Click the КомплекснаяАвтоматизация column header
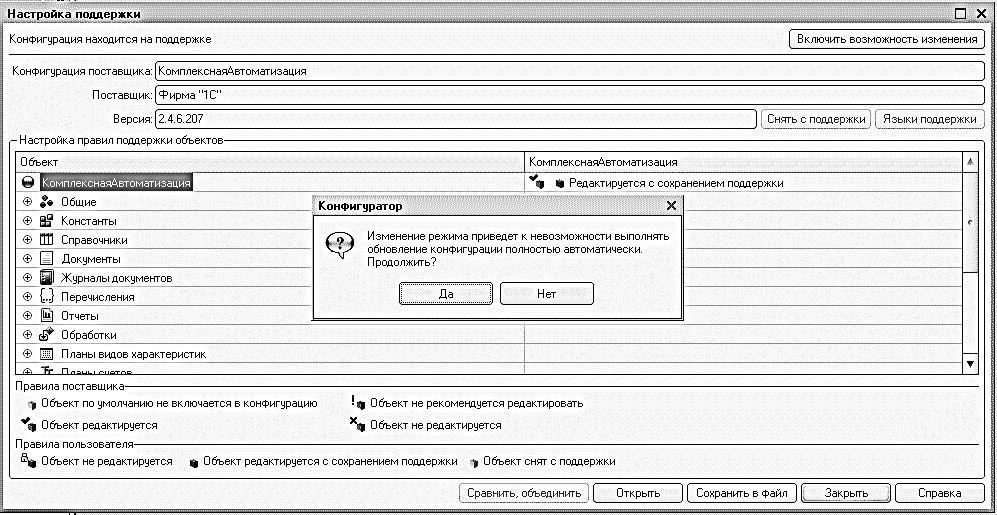Screen dimensions: 997x515 tap(744, 163)
